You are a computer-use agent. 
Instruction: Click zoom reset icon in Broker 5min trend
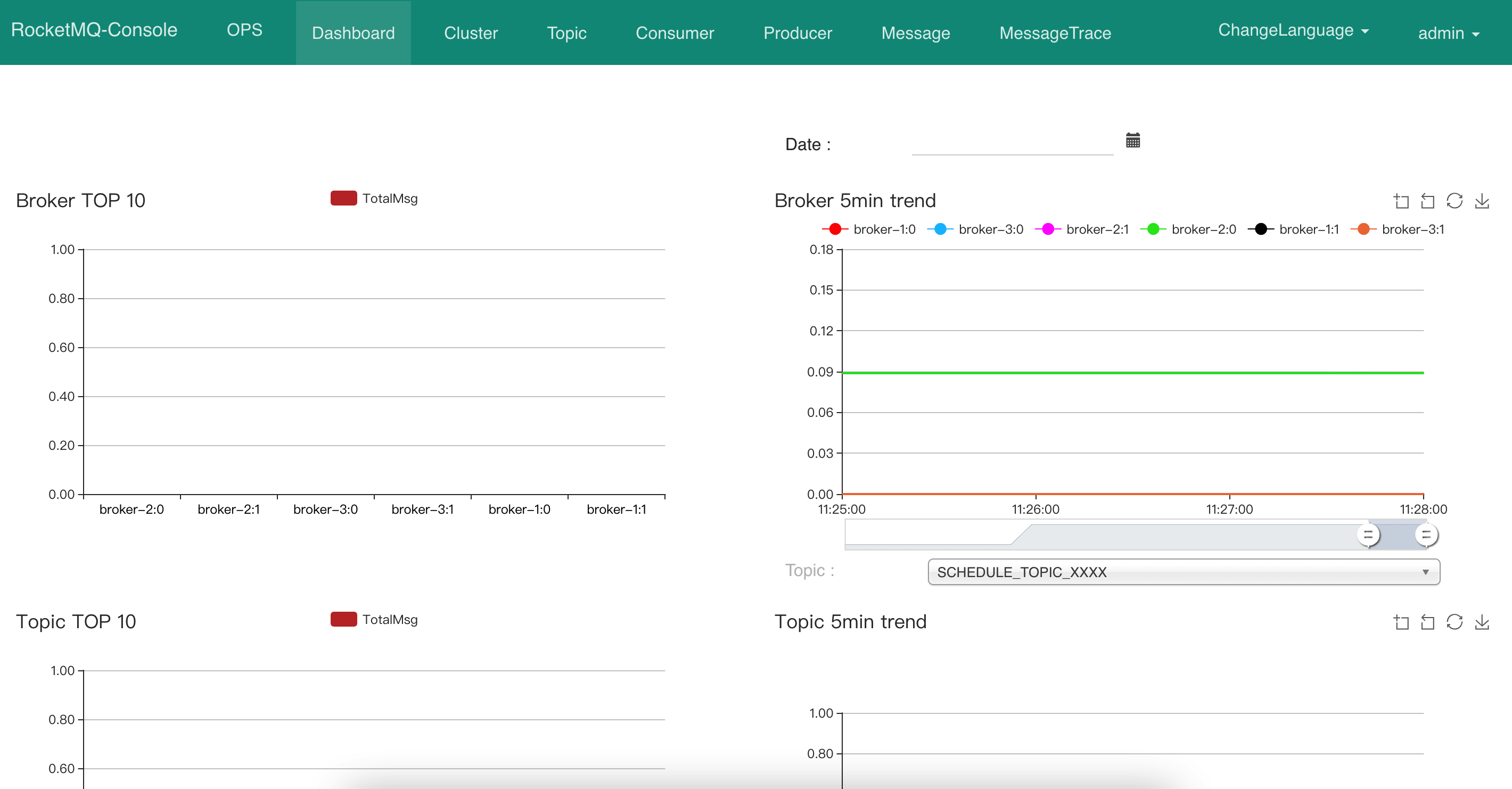[1427, 201]
